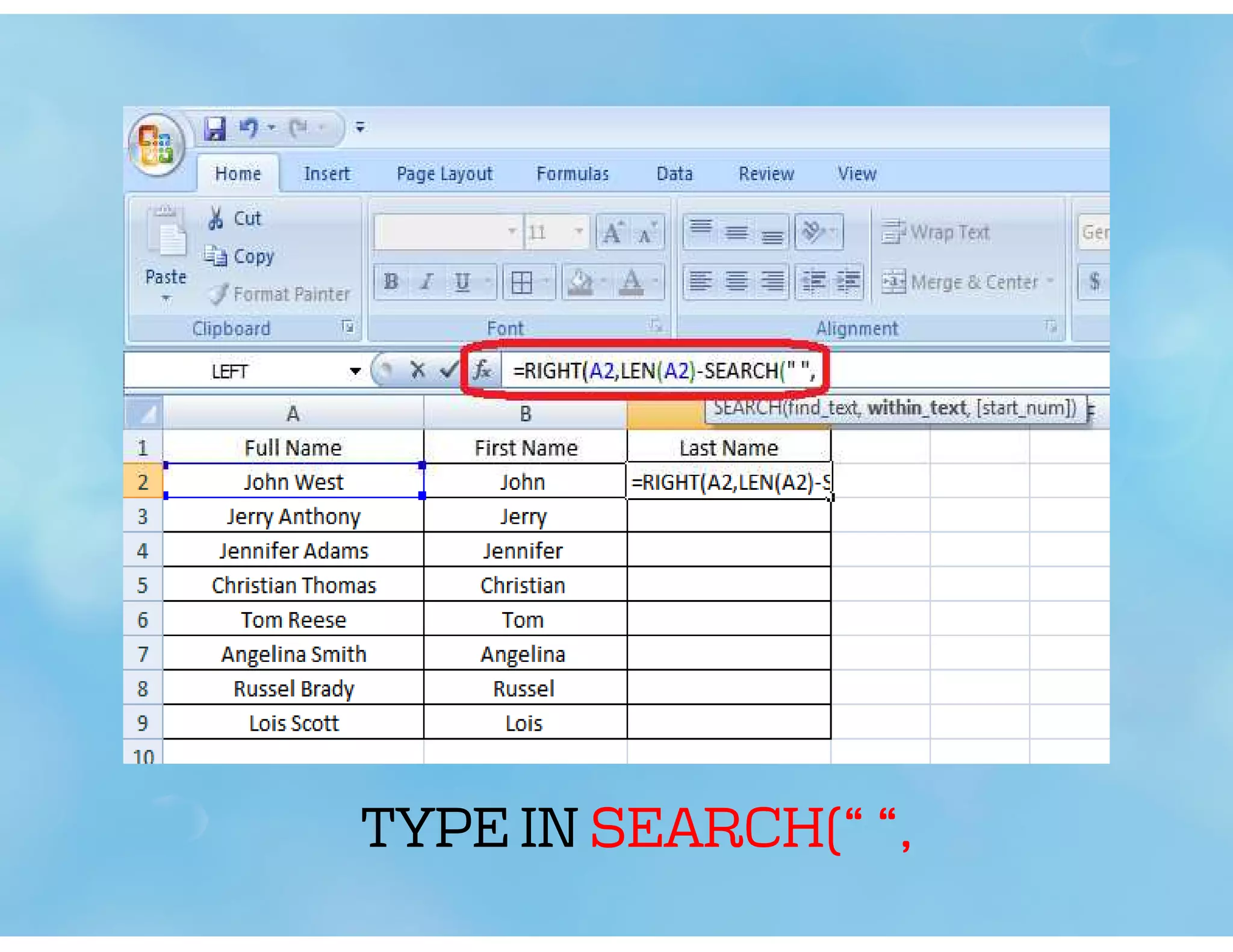Viewport: 1233px width, 952px height.
Task: Open the Page Layout tab
Action: tap(444, 174)
